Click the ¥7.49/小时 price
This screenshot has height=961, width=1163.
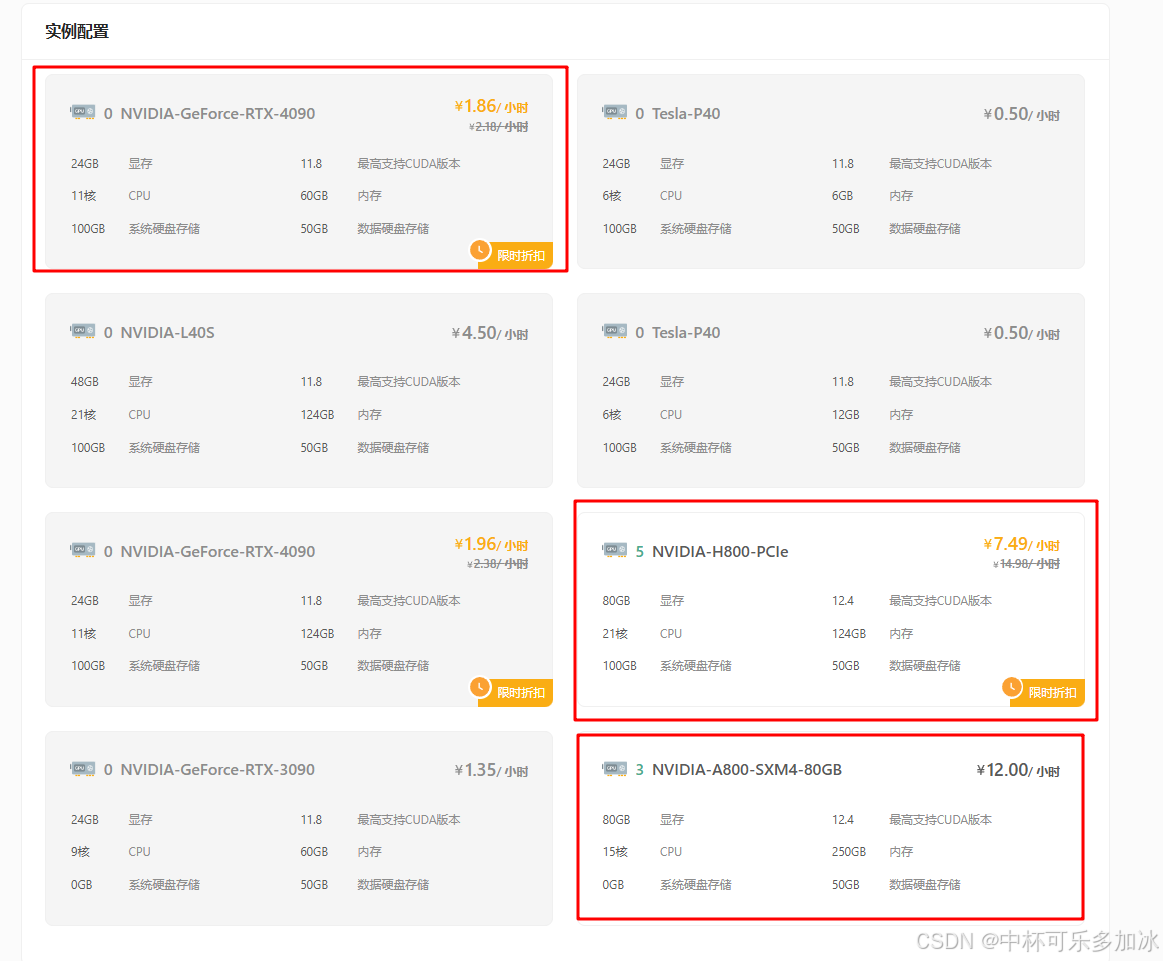(x=1021, y=544)
